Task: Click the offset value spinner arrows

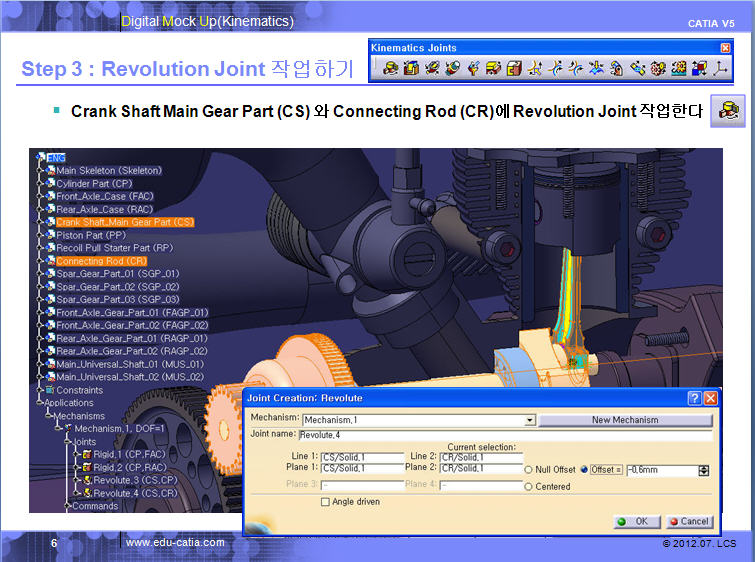Action: 703,470
